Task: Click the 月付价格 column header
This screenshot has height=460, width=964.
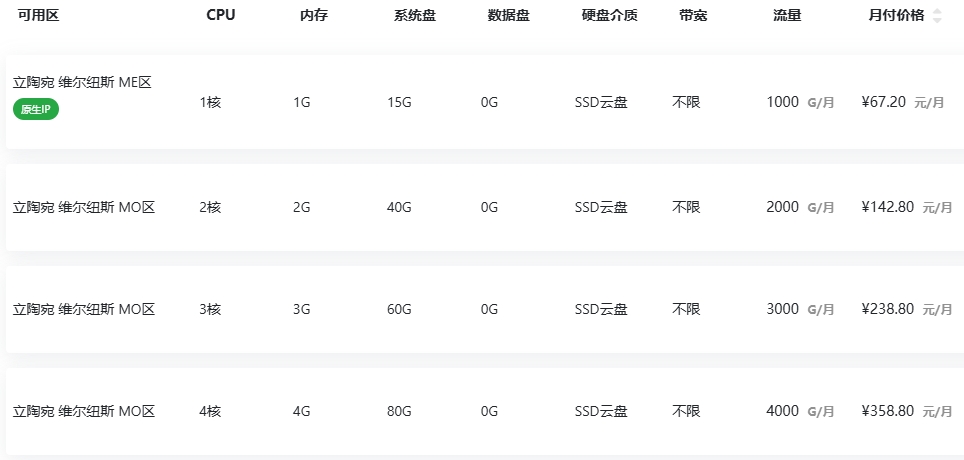Action: coord(896,16)
